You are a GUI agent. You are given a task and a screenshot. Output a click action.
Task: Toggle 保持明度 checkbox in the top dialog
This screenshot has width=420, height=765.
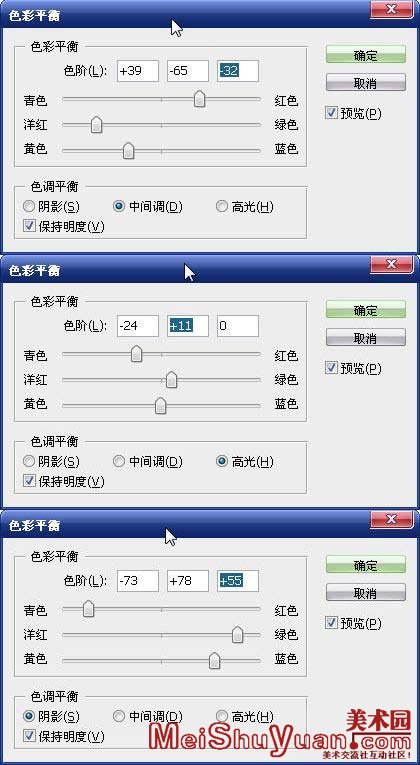point(29,225)
